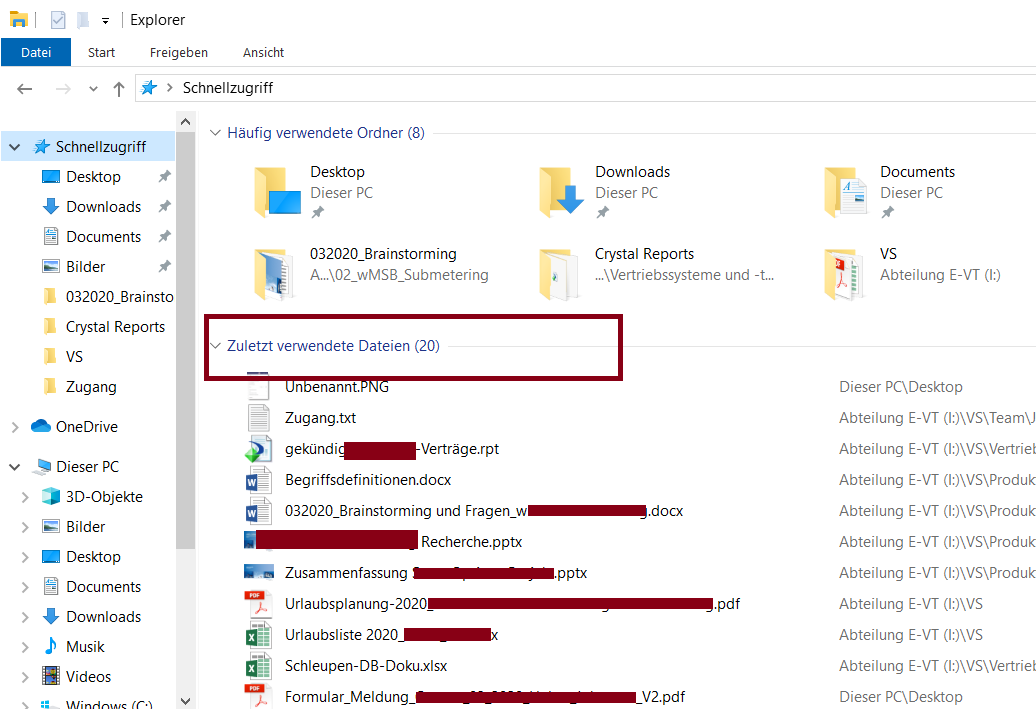Expand the 3D-Objekte tree node
The height and width of the screenshot is (709, 1036).
click(x=25, y=497)
